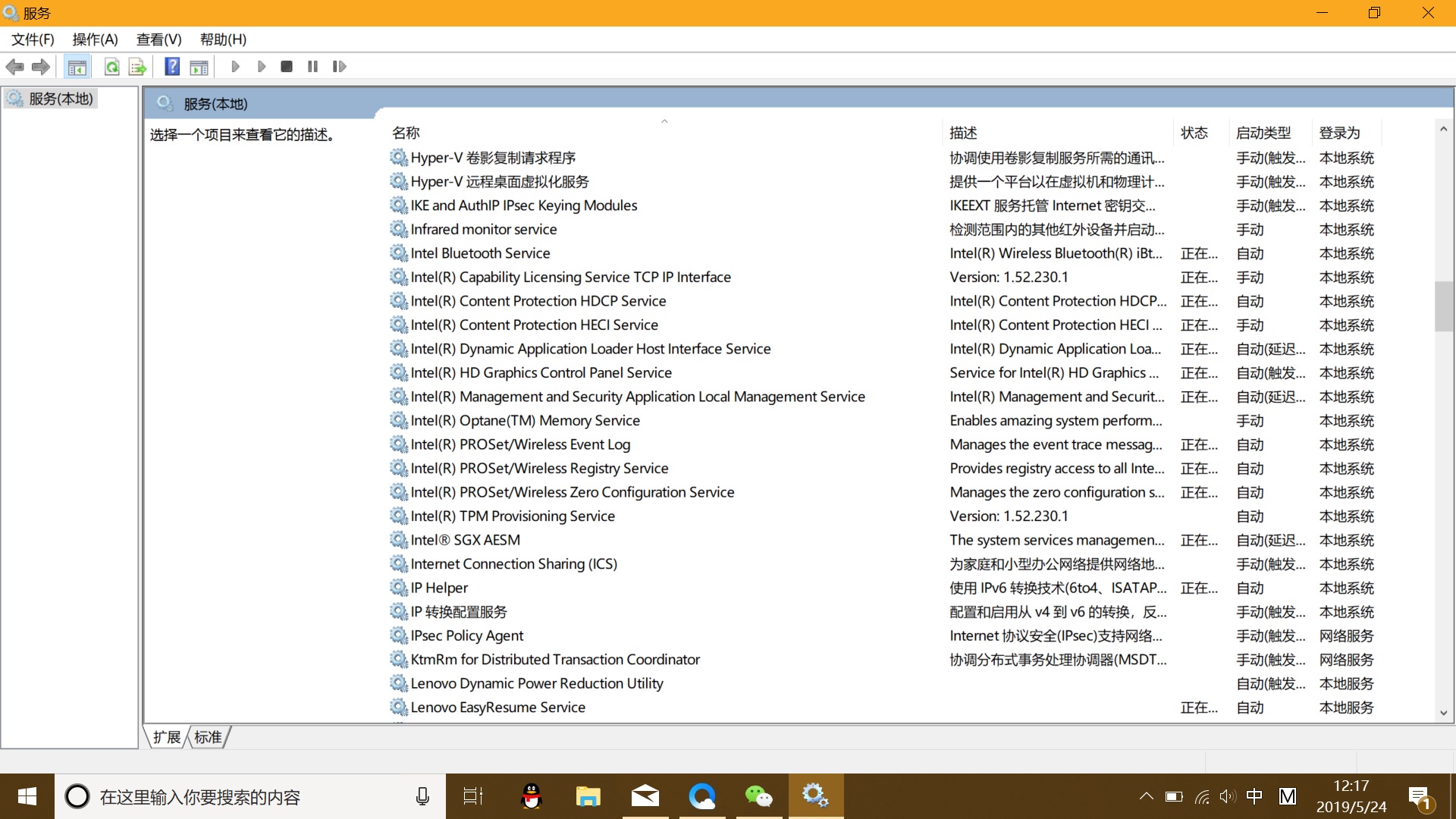Switch to the 扩展 tab

167,737
